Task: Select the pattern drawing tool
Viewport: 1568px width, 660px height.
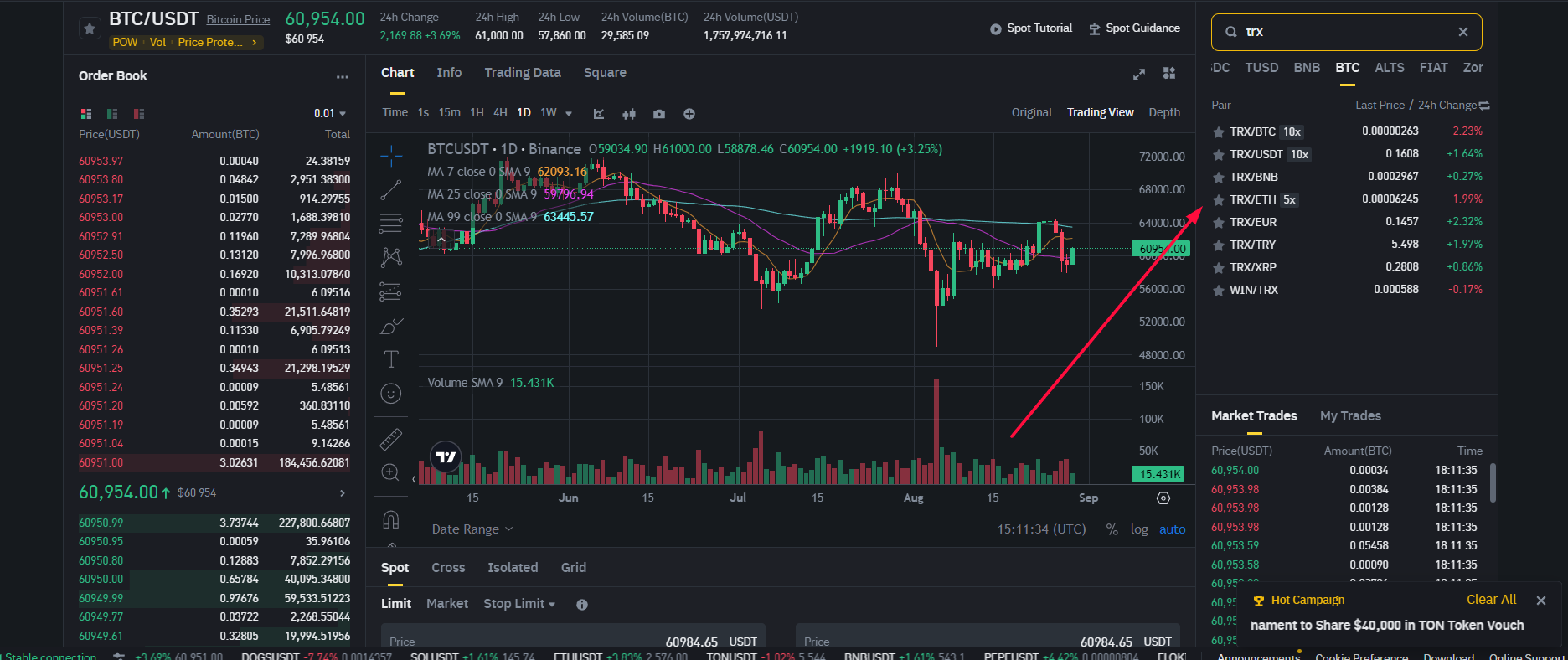Action: (x=390, y=257)
